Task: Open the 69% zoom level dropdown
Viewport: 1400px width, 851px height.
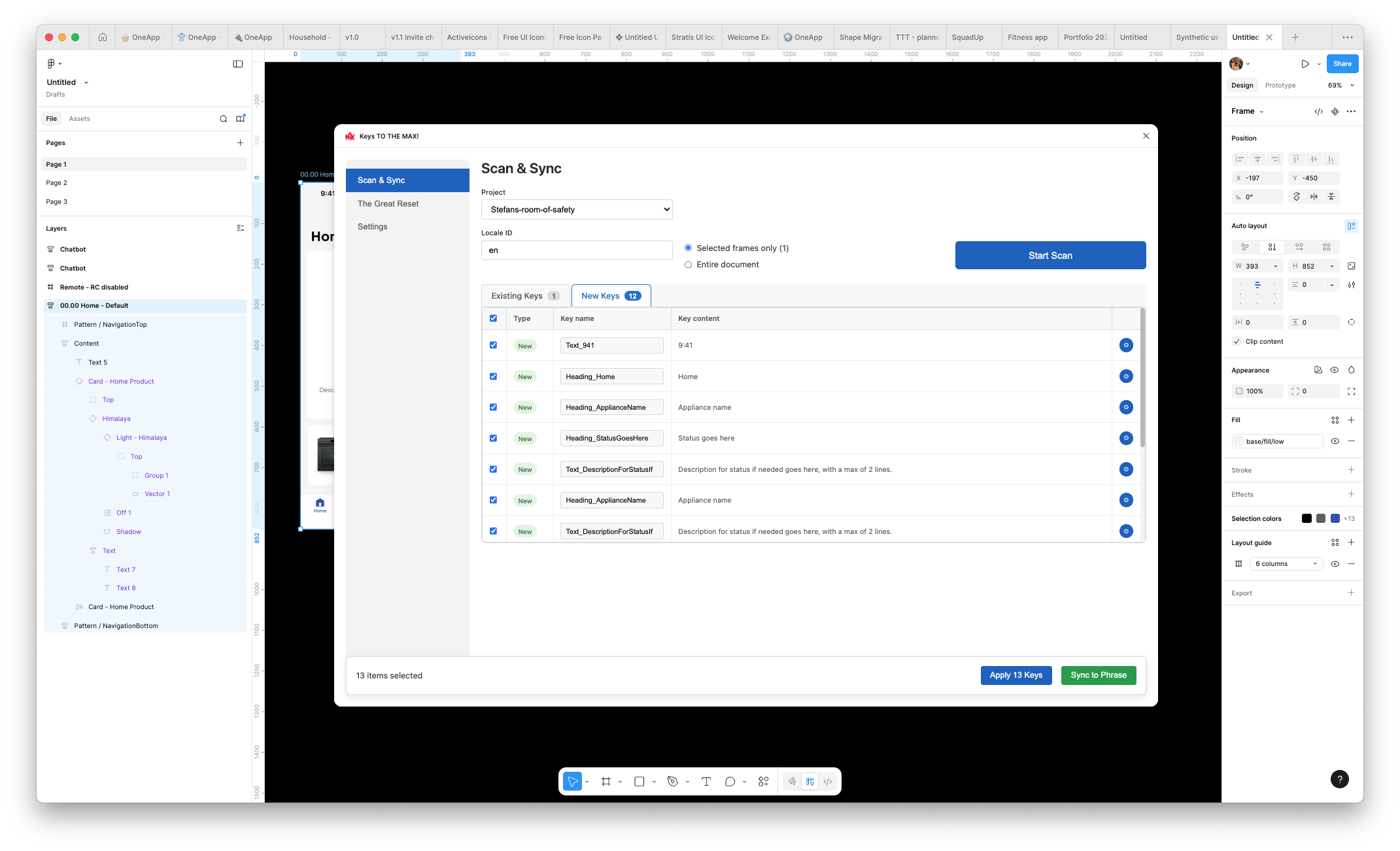Action: (x=1340, y=86)
